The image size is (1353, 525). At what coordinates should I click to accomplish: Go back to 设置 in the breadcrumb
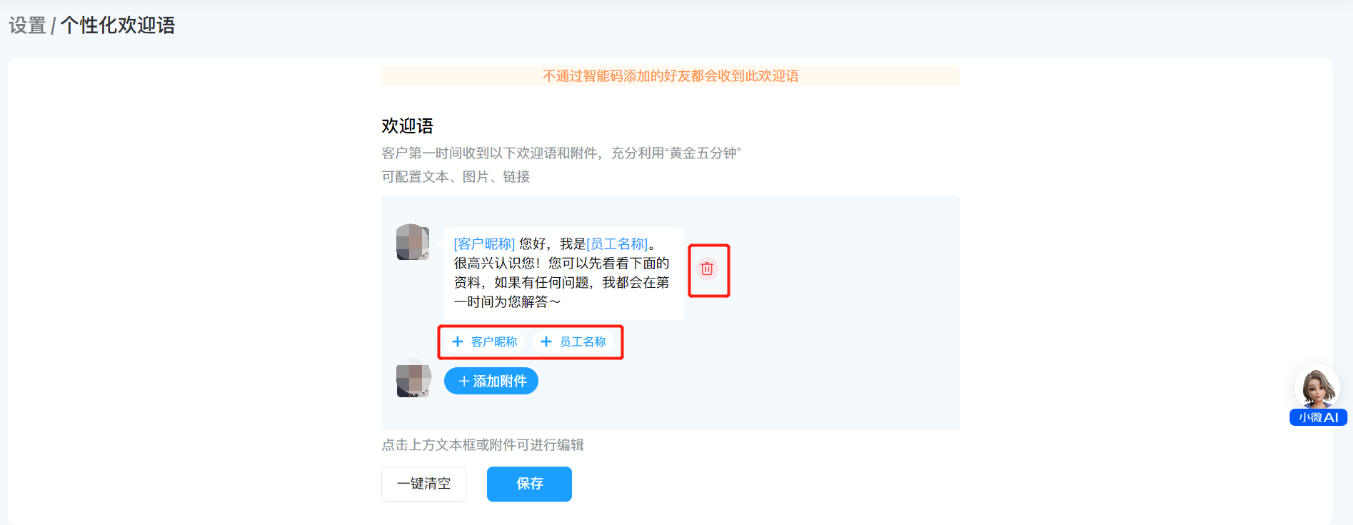27,26
